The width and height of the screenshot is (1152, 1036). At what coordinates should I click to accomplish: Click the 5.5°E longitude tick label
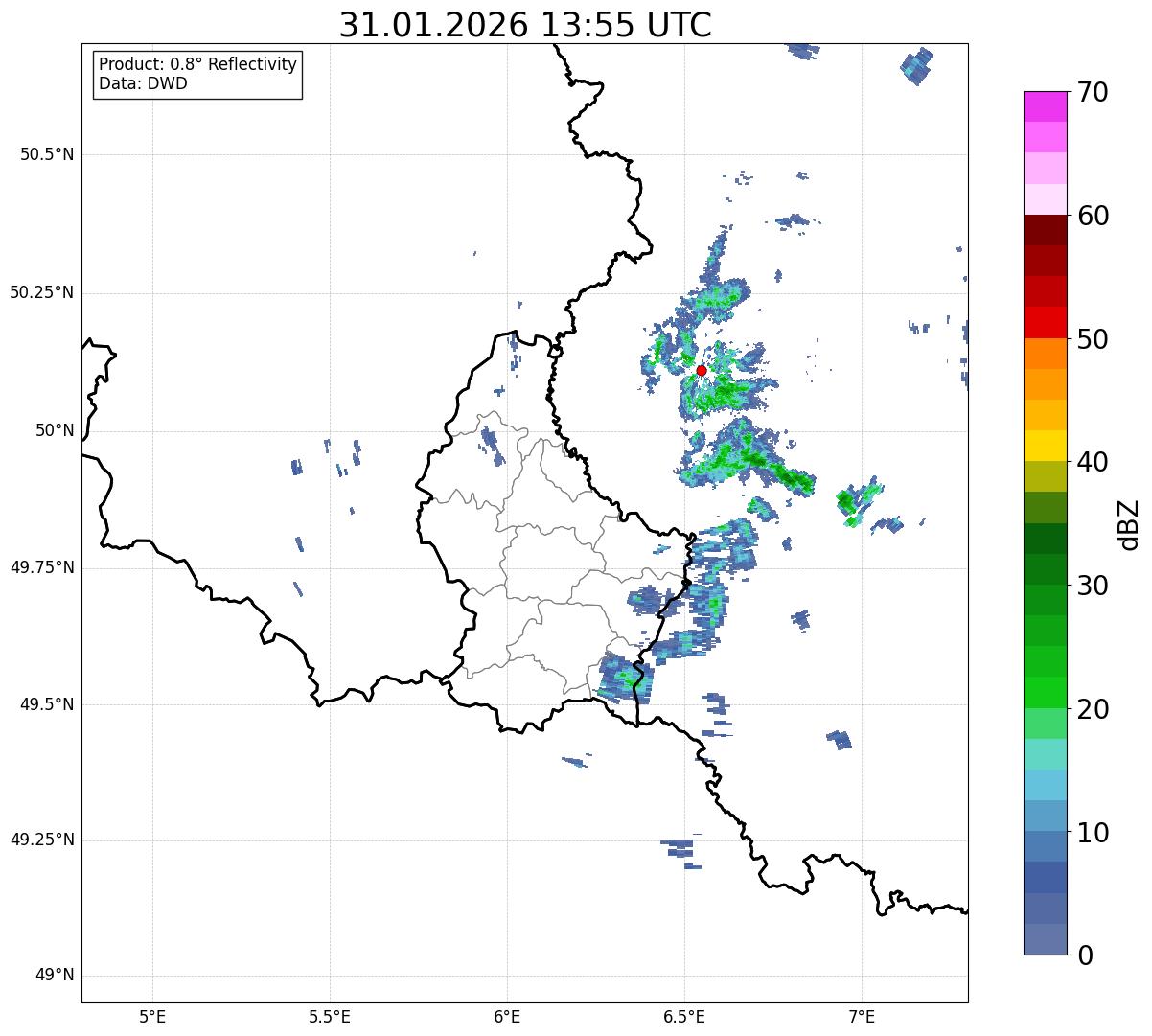(330, 1016)
